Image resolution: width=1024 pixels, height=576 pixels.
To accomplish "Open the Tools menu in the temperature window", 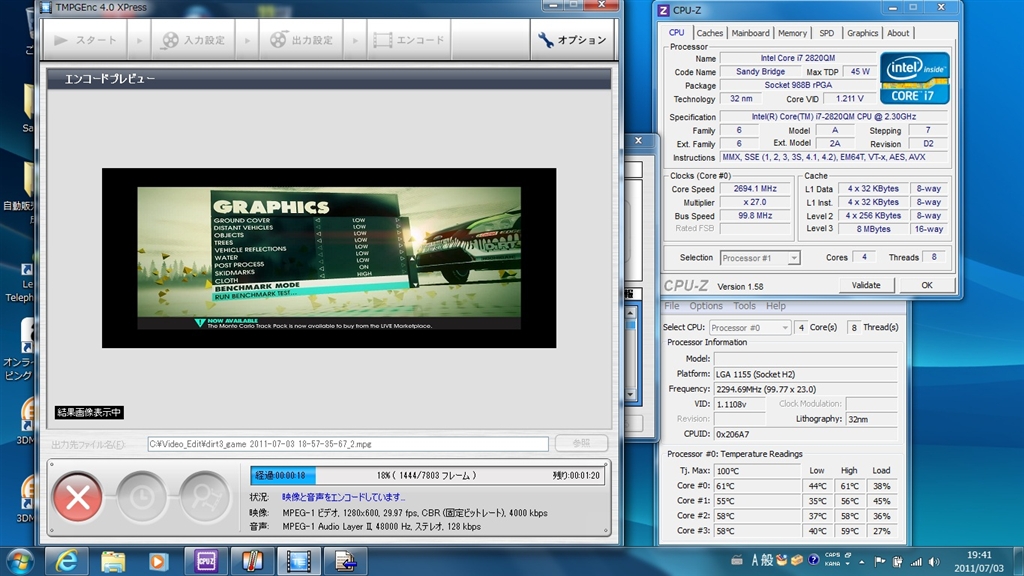I will 744,306.
